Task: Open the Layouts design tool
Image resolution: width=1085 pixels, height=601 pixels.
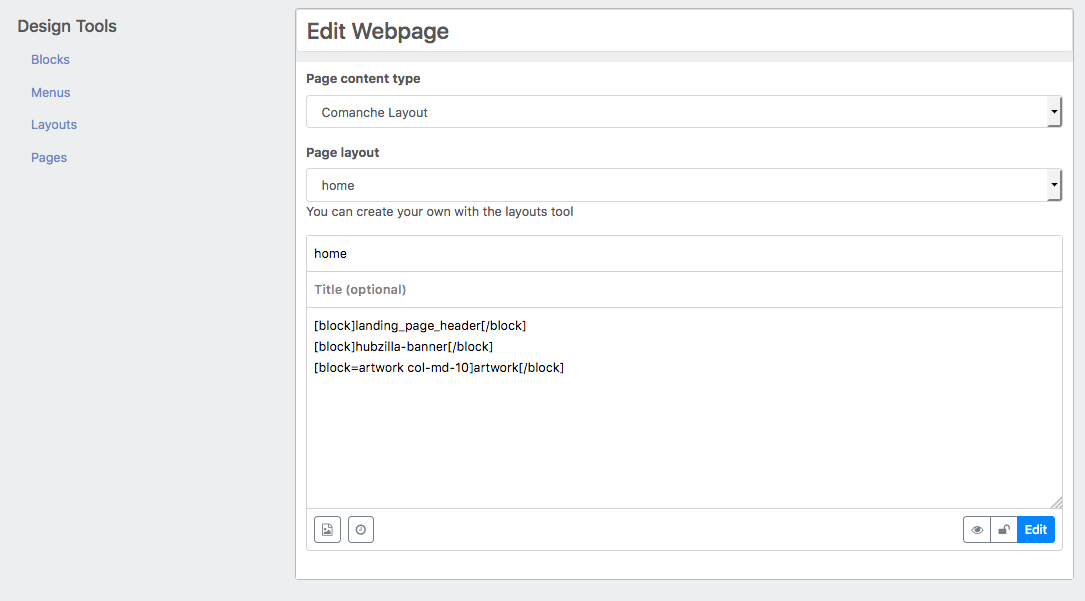Action: pos(53,124)
